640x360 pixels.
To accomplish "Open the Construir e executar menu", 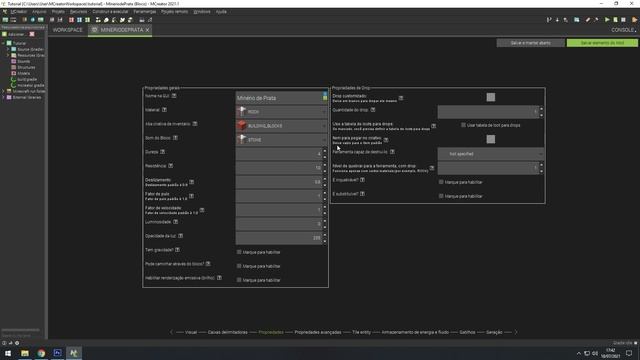I will [110, 12].
